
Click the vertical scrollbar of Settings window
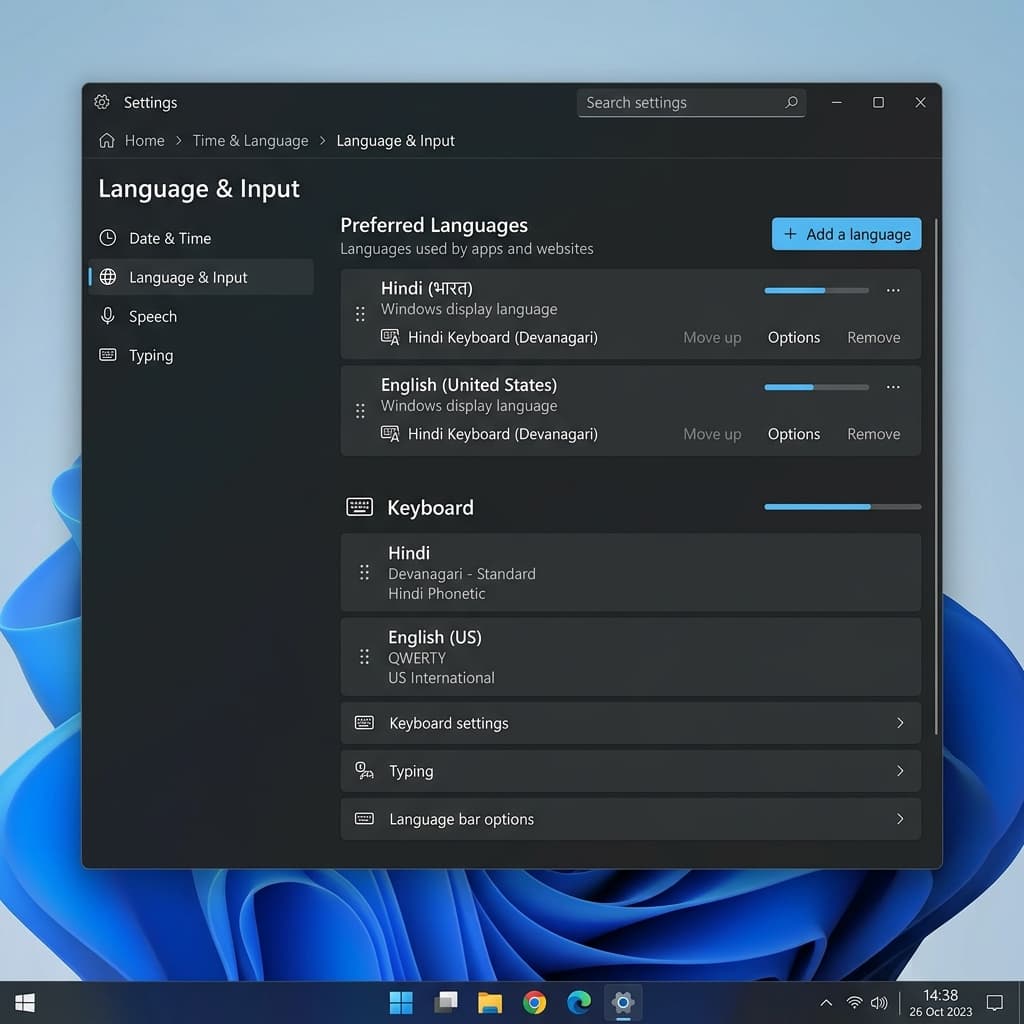(936, 477)
